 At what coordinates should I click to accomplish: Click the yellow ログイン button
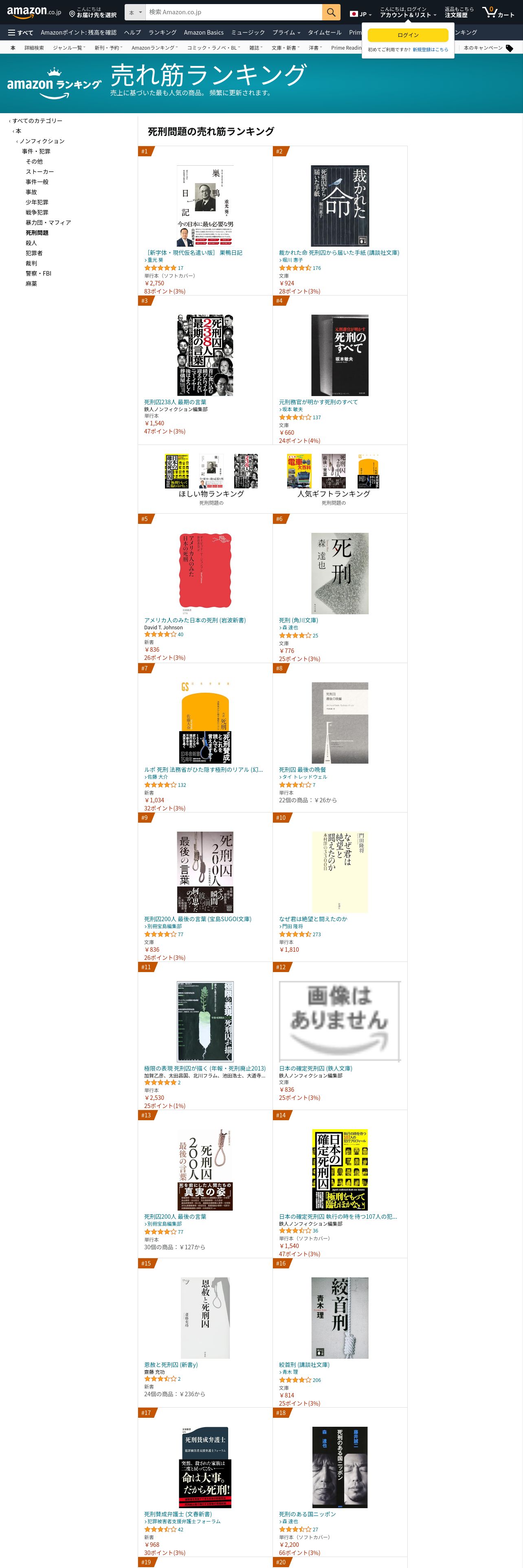408,35
